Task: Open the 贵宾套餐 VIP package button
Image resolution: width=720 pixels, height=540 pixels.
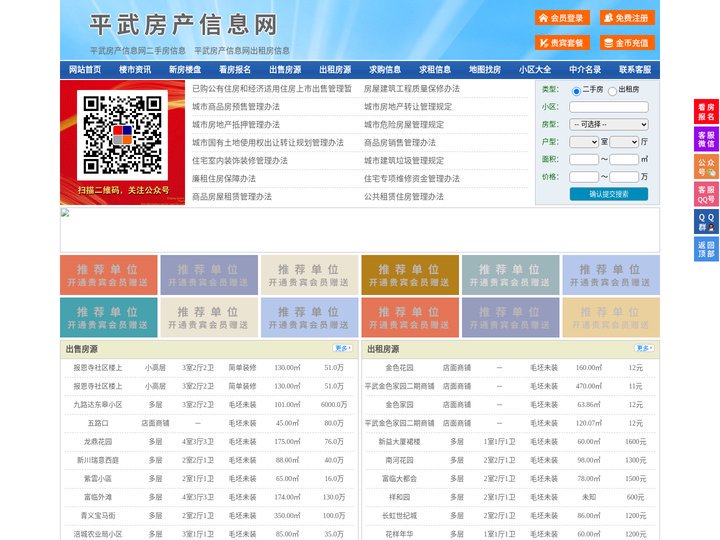Action: pos(562,43)
